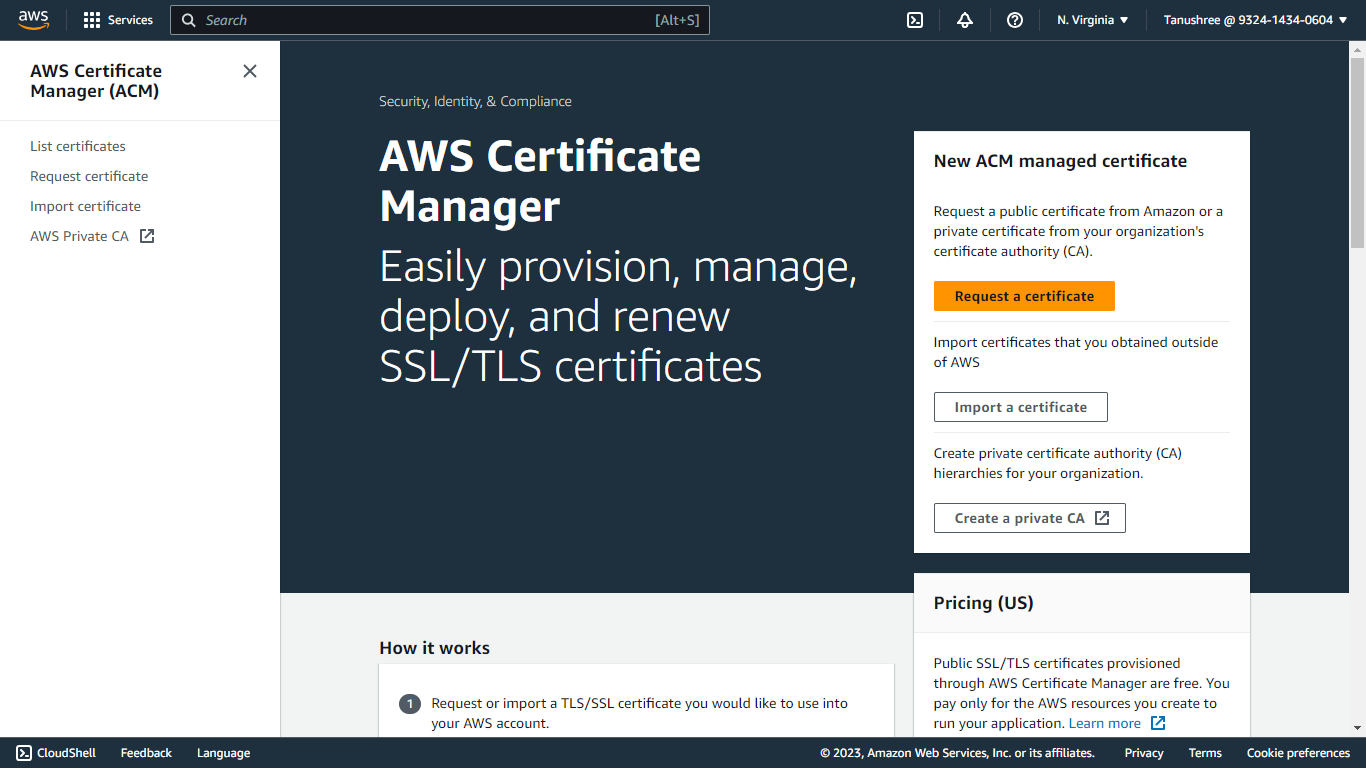Open List certificates in sidebar

point(78,146)
